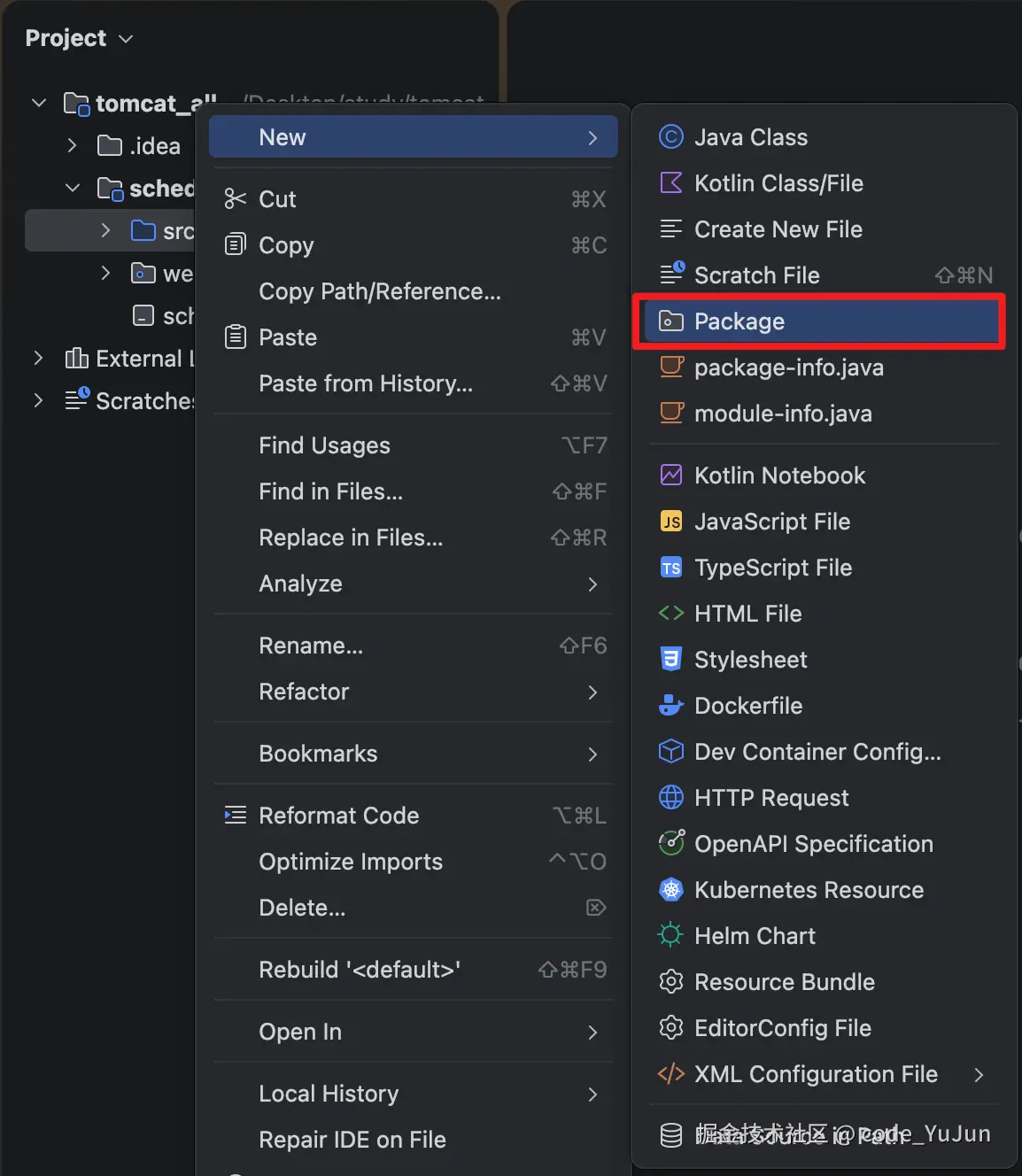This screenshot has height=1176, width=1022.
Task: Select the src folder in tree
Action: (x=177, y=231)
